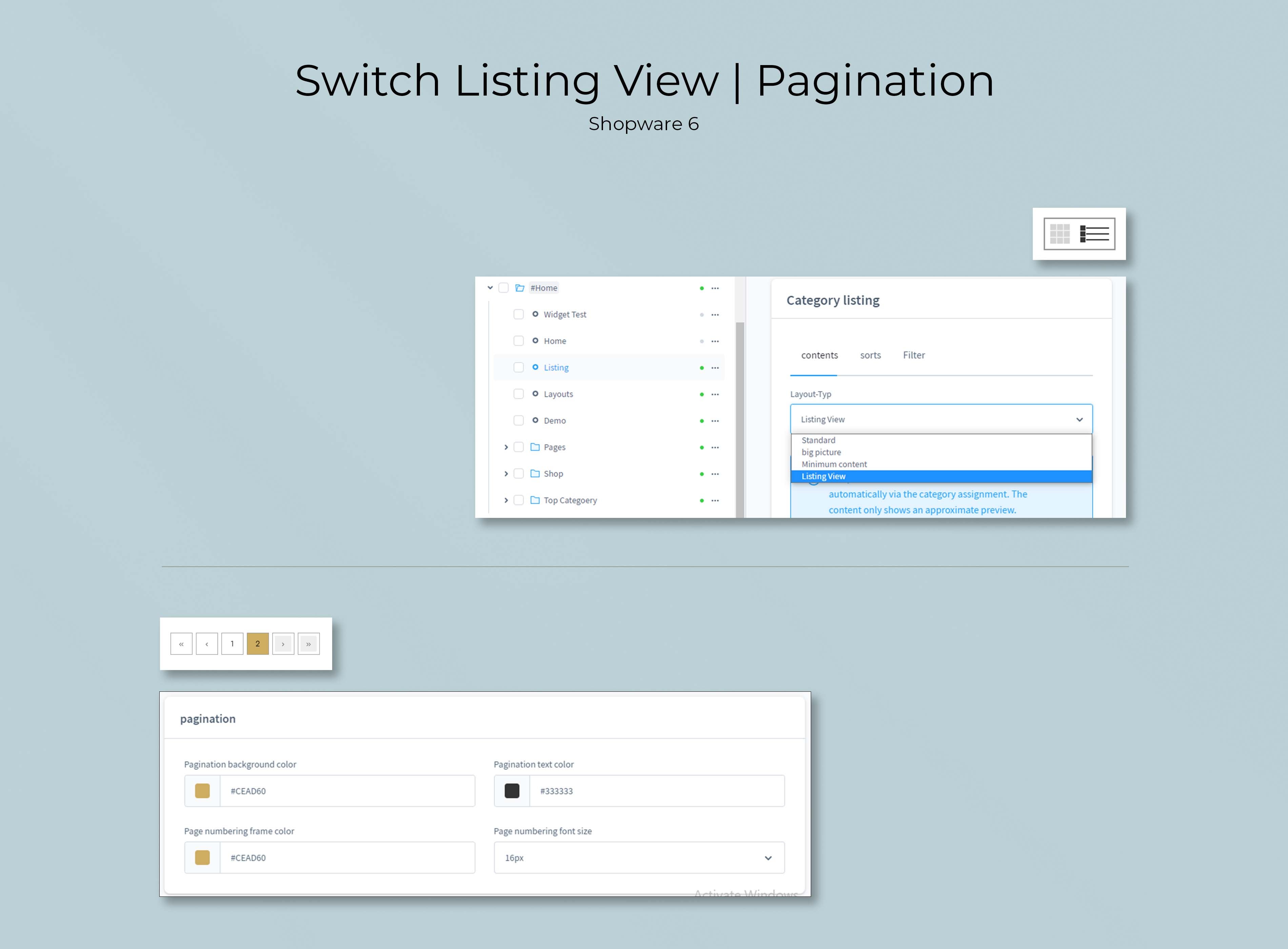The width and height of the screenshot is (1288, 949).
Task: Open three-dot menu for Layouts row
Action: coord(715,394)
